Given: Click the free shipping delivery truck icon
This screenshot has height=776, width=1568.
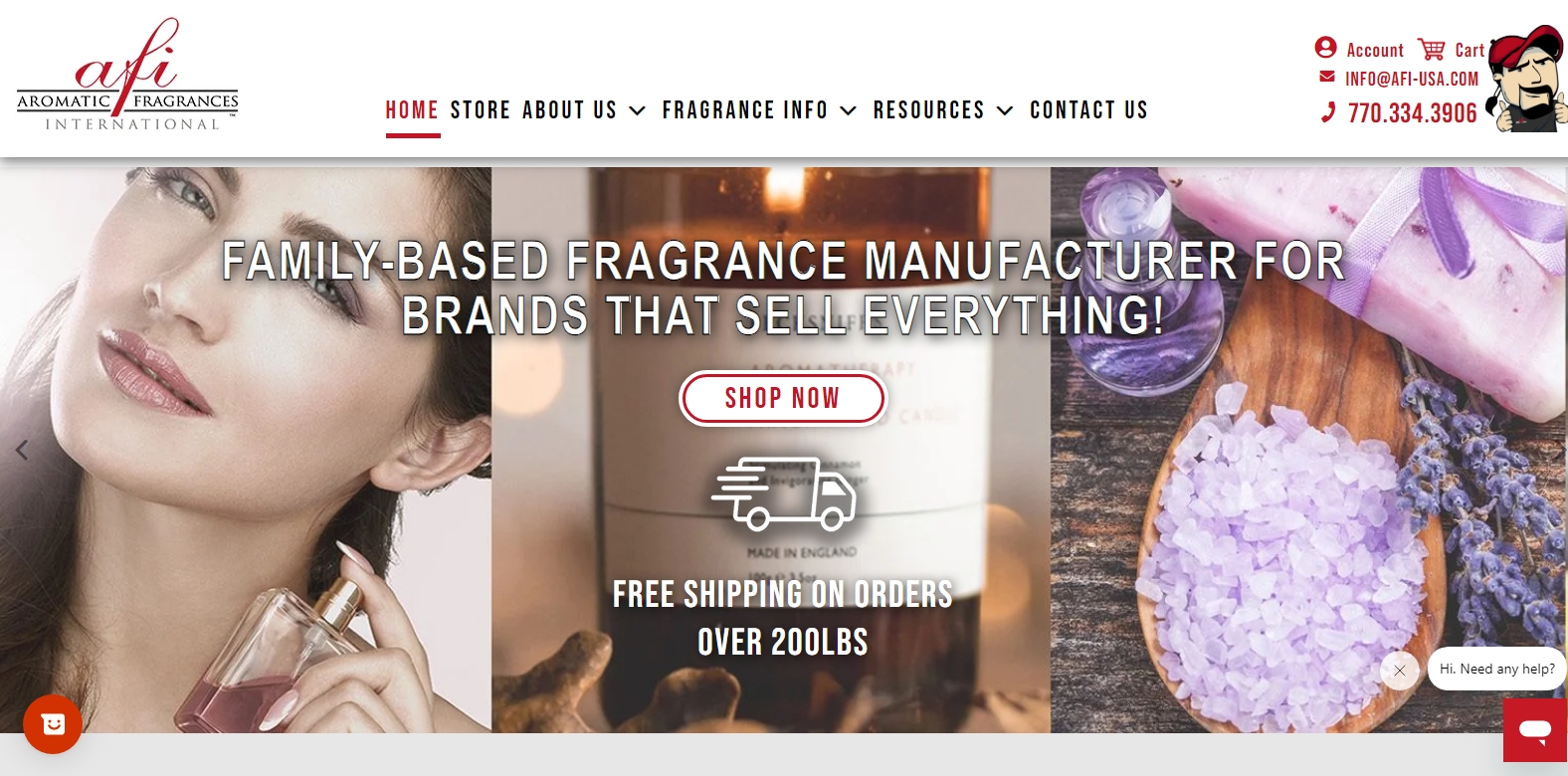Looking at the screenshot, I should click(x=783, y=493).
